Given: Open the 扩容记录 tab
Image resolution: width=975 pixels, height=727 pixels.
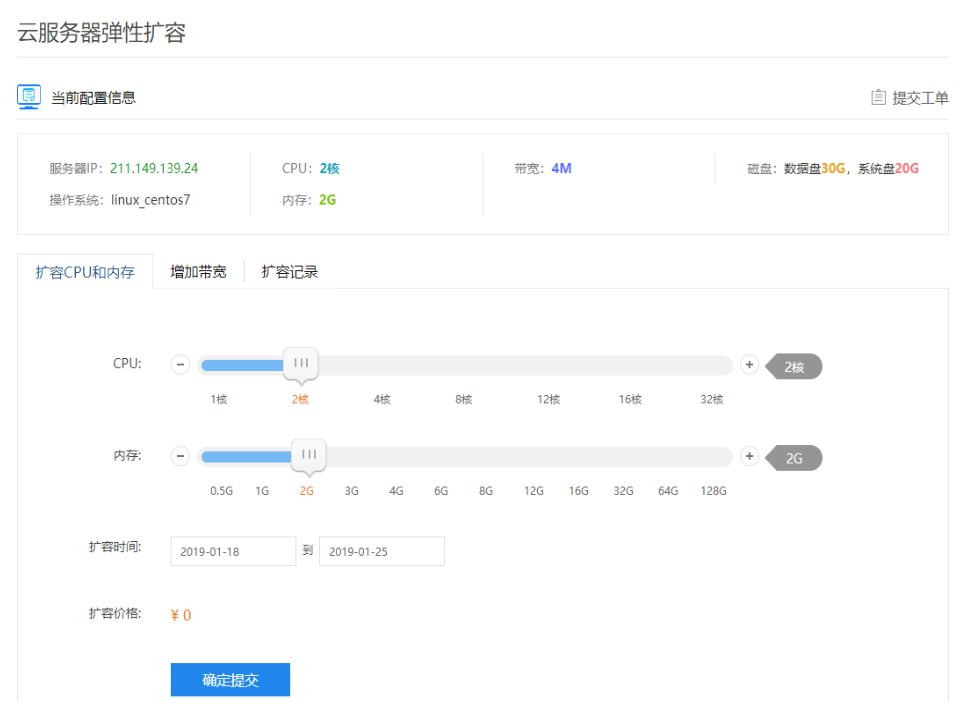Looking at the screenshot, I should click(291, 270).
